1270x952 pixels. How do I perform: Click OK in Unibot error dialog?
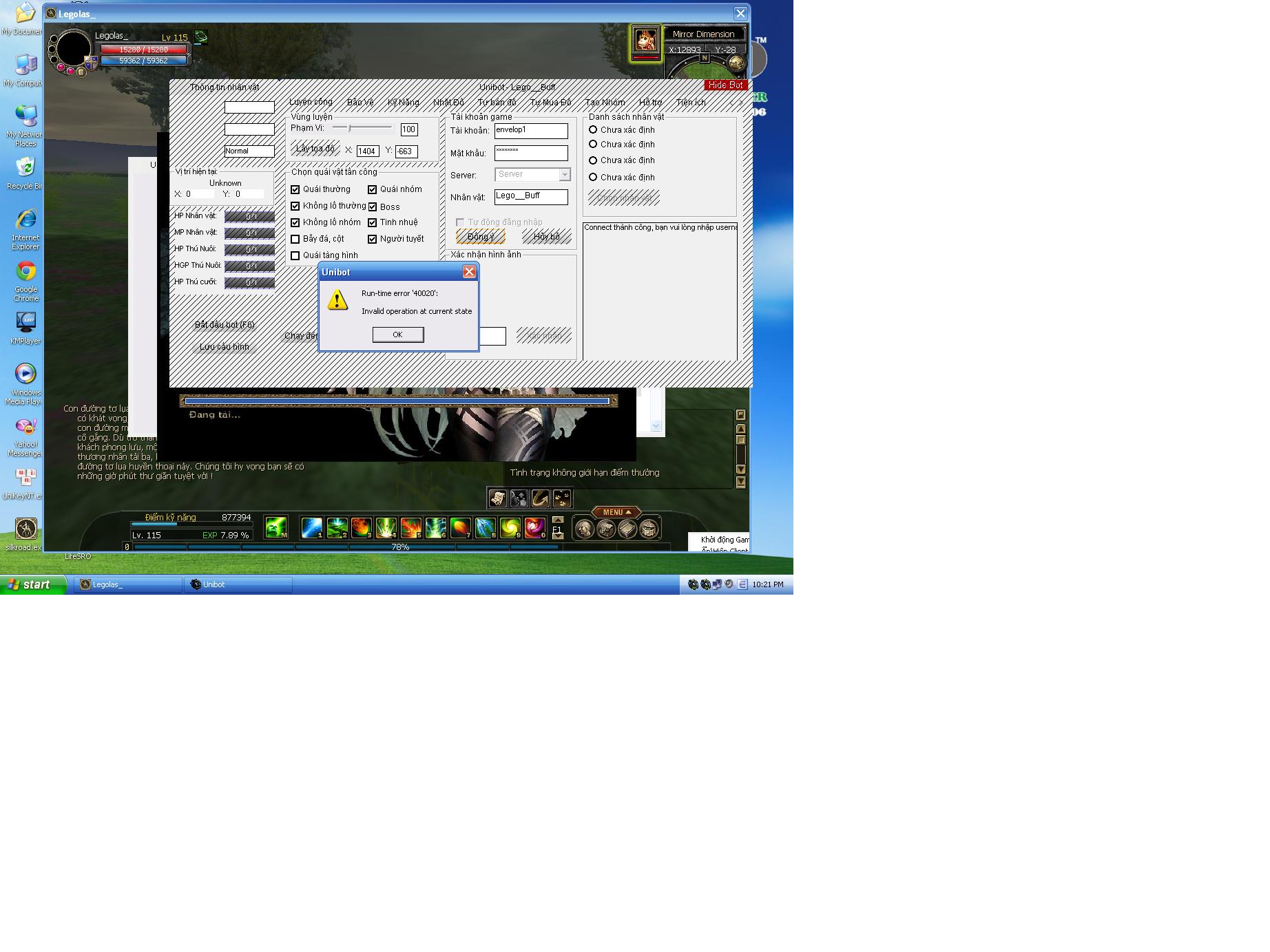click(398, 335)
